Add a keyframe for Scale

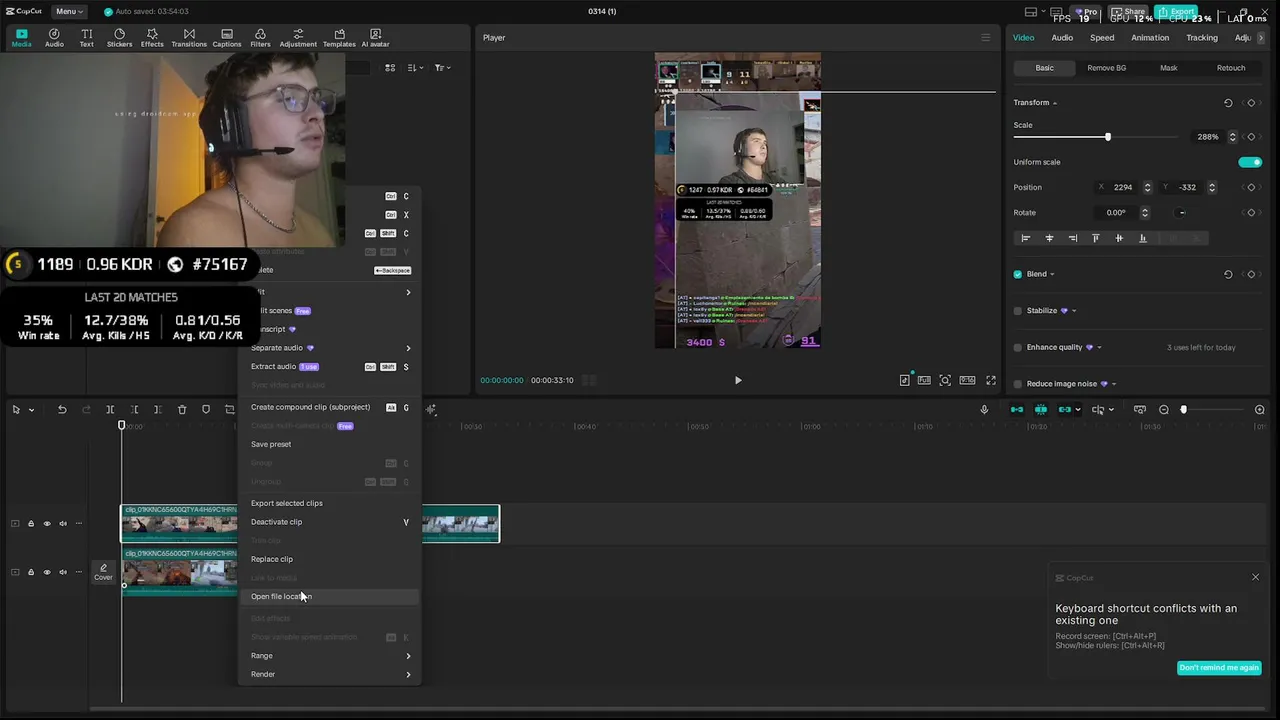pyautogui.click(x=1251, y=137)
